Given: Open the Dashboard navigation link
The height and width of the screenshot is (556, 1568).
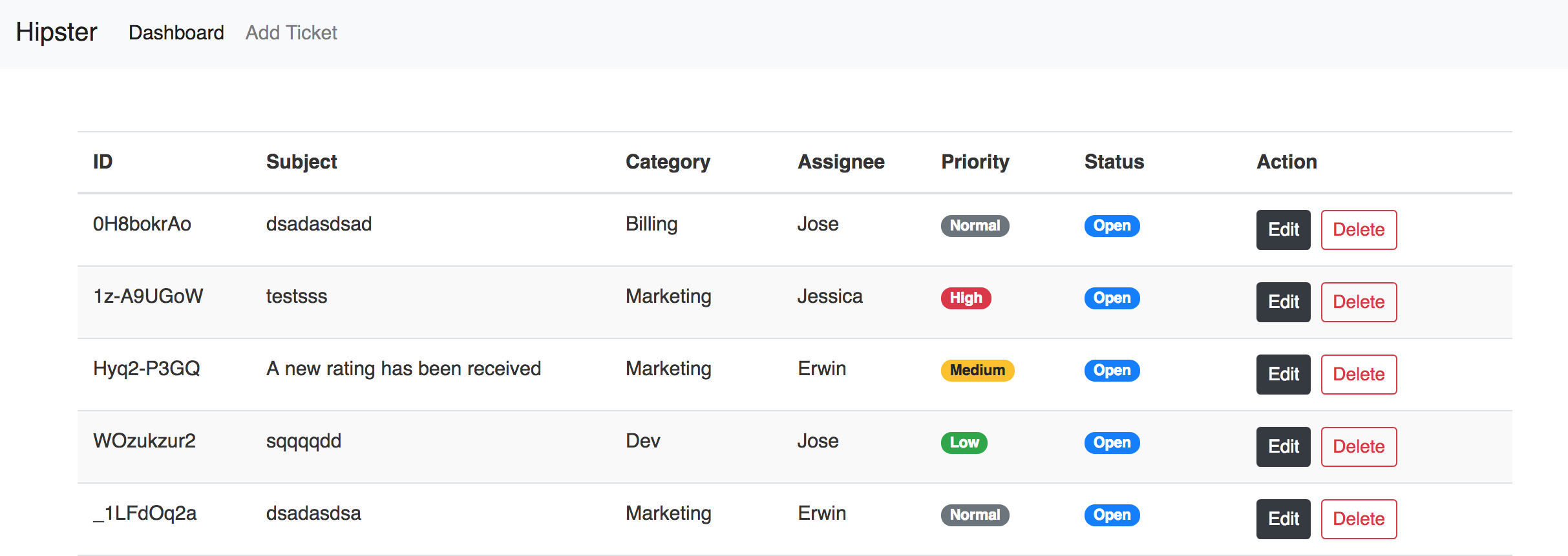Looking at the screenshot, I should [176, 33].
